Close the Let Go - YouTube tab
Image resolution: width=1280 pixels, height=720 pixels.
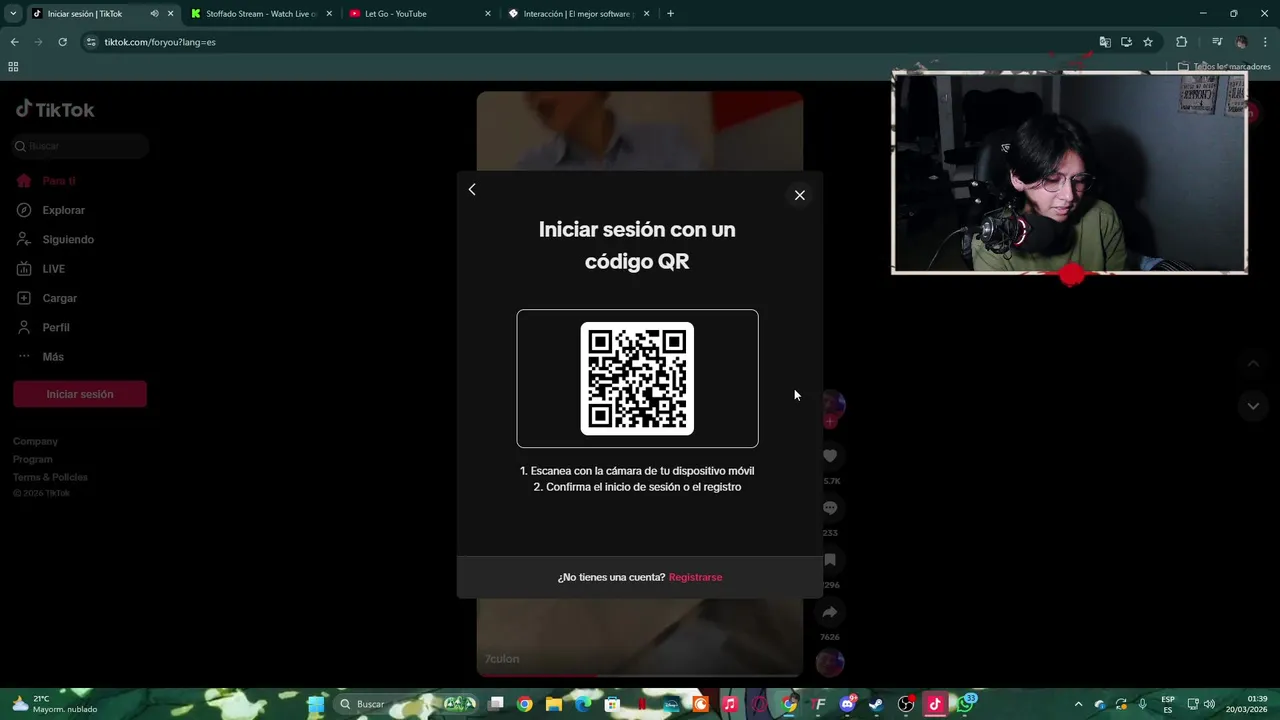(488, 14)
